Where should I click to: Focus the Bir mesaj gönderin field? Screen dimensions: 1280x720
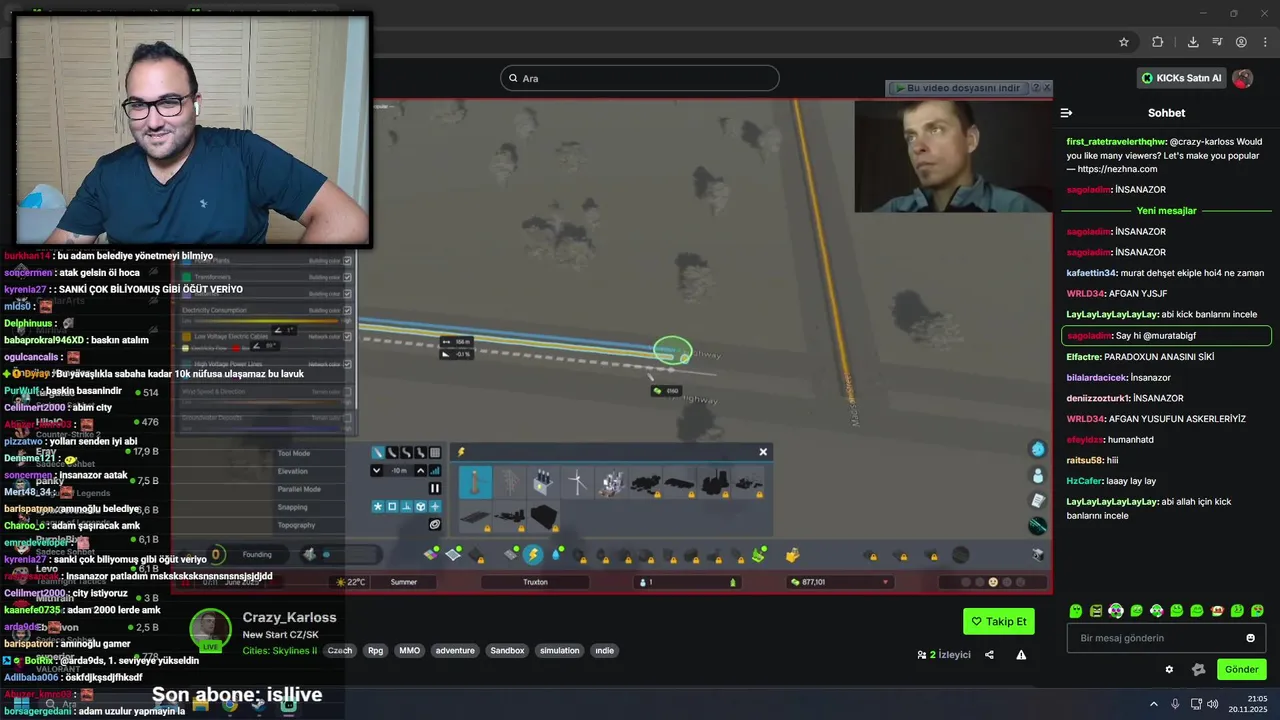pyautogui.click(x=1167, y=638)
